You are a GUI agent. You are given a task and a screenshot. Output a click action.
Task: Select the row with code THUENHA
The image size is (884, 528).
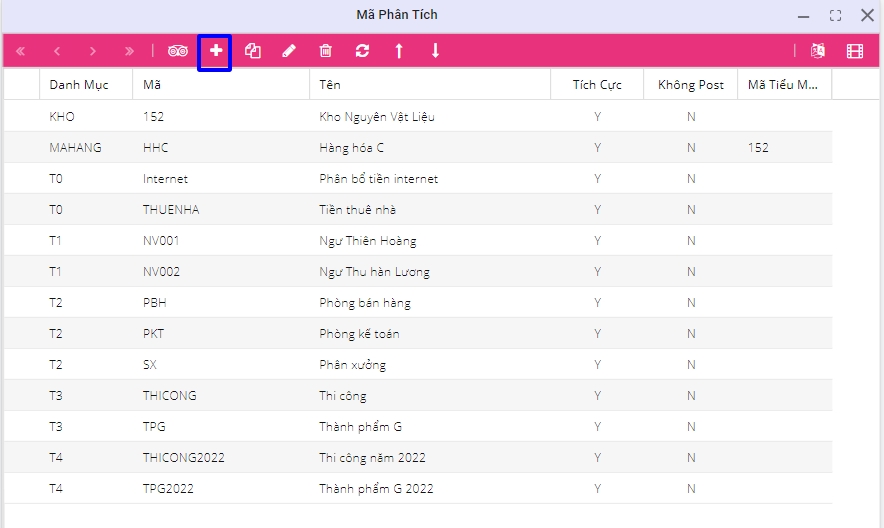pyautogui.click(x=171, y=209)
